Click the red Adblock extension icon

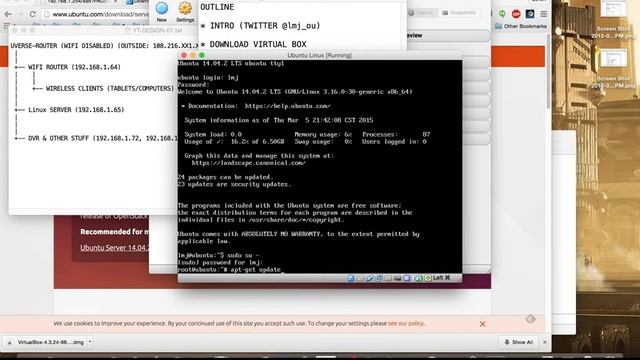516,14
